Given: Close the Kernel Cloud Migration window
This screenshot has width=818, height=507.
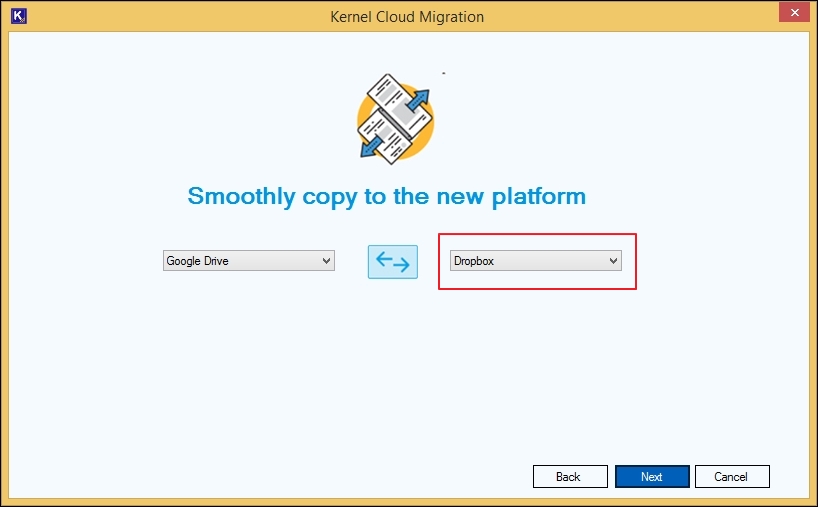Looking at the screenshot, I should point(794,12).
